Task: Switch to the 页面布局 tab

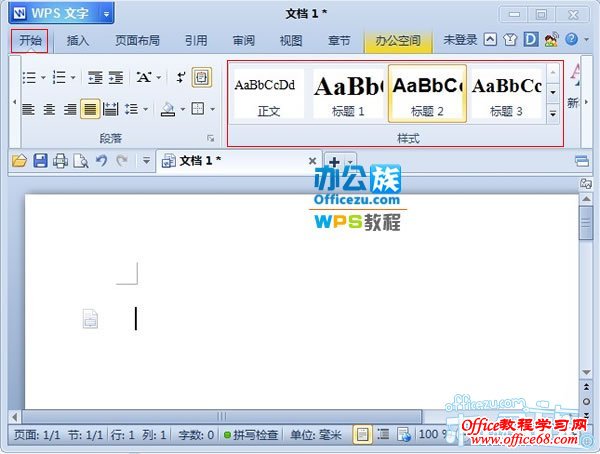Action: coord(137,40)
